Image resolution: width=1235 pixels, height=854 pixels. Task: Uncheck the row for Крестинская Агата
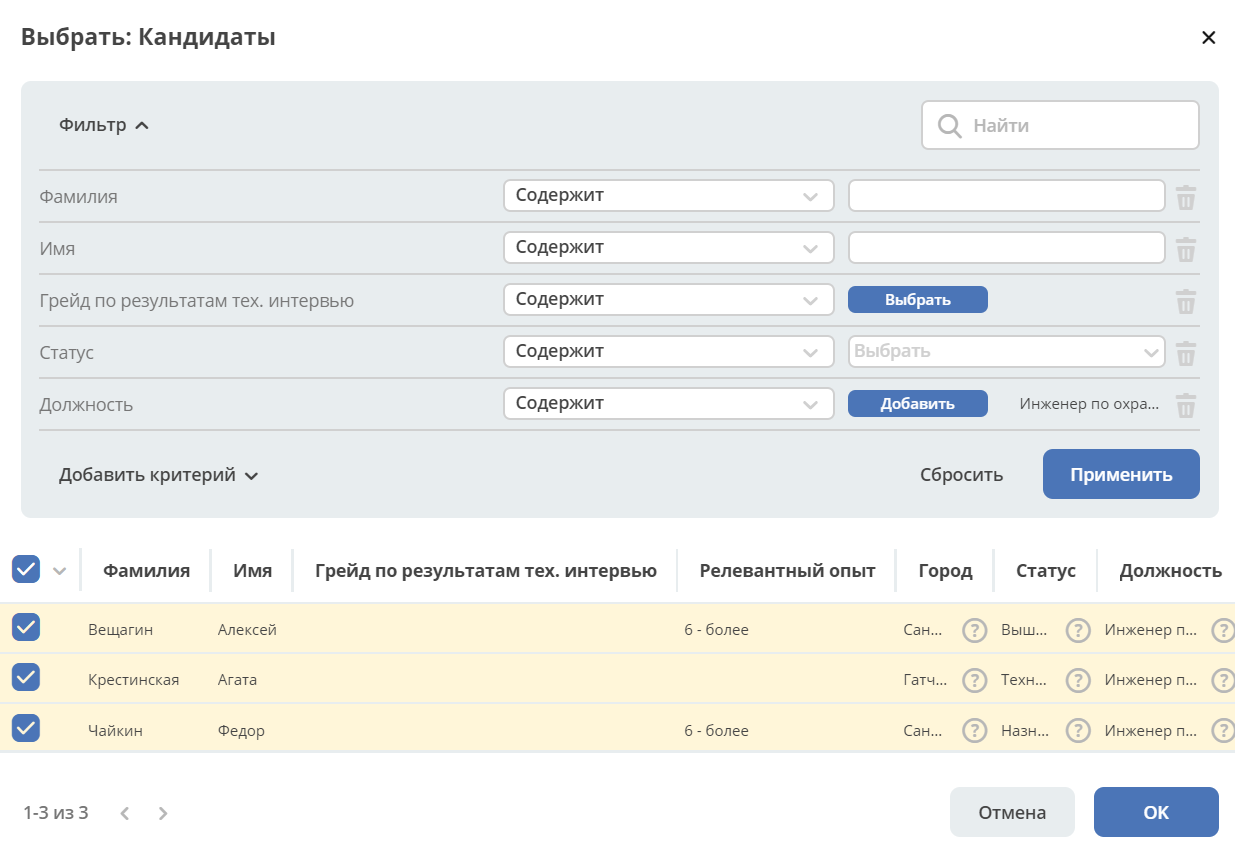26,677
